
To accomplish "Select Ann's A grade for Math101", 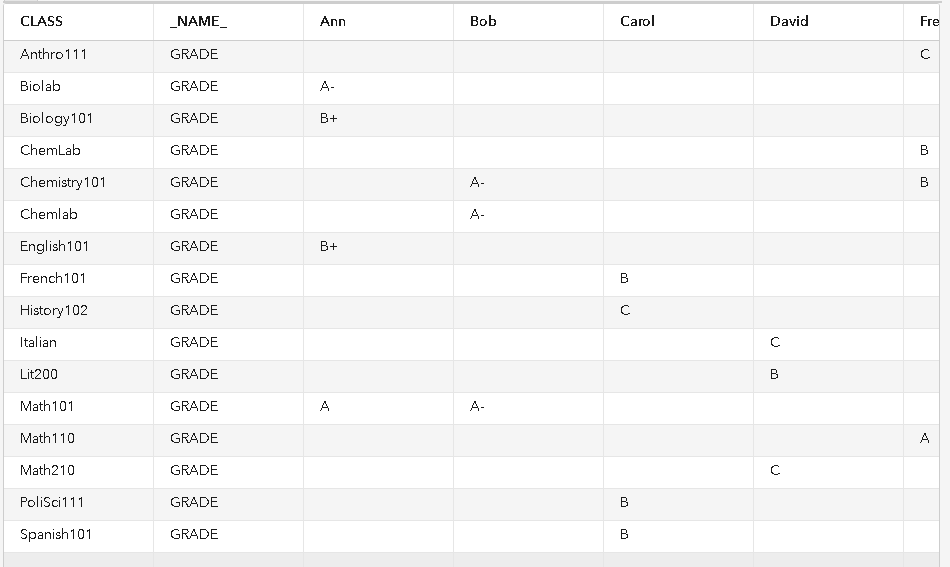I will pyautogui.click(x=325, y=406).
